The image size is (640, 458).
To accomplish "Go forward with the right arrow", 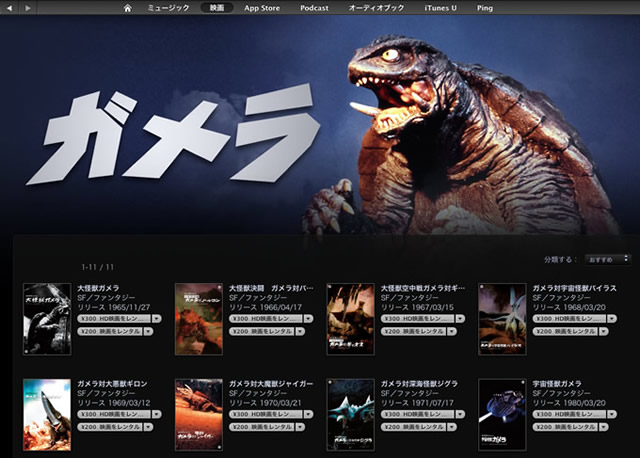I will pos(27,8).
